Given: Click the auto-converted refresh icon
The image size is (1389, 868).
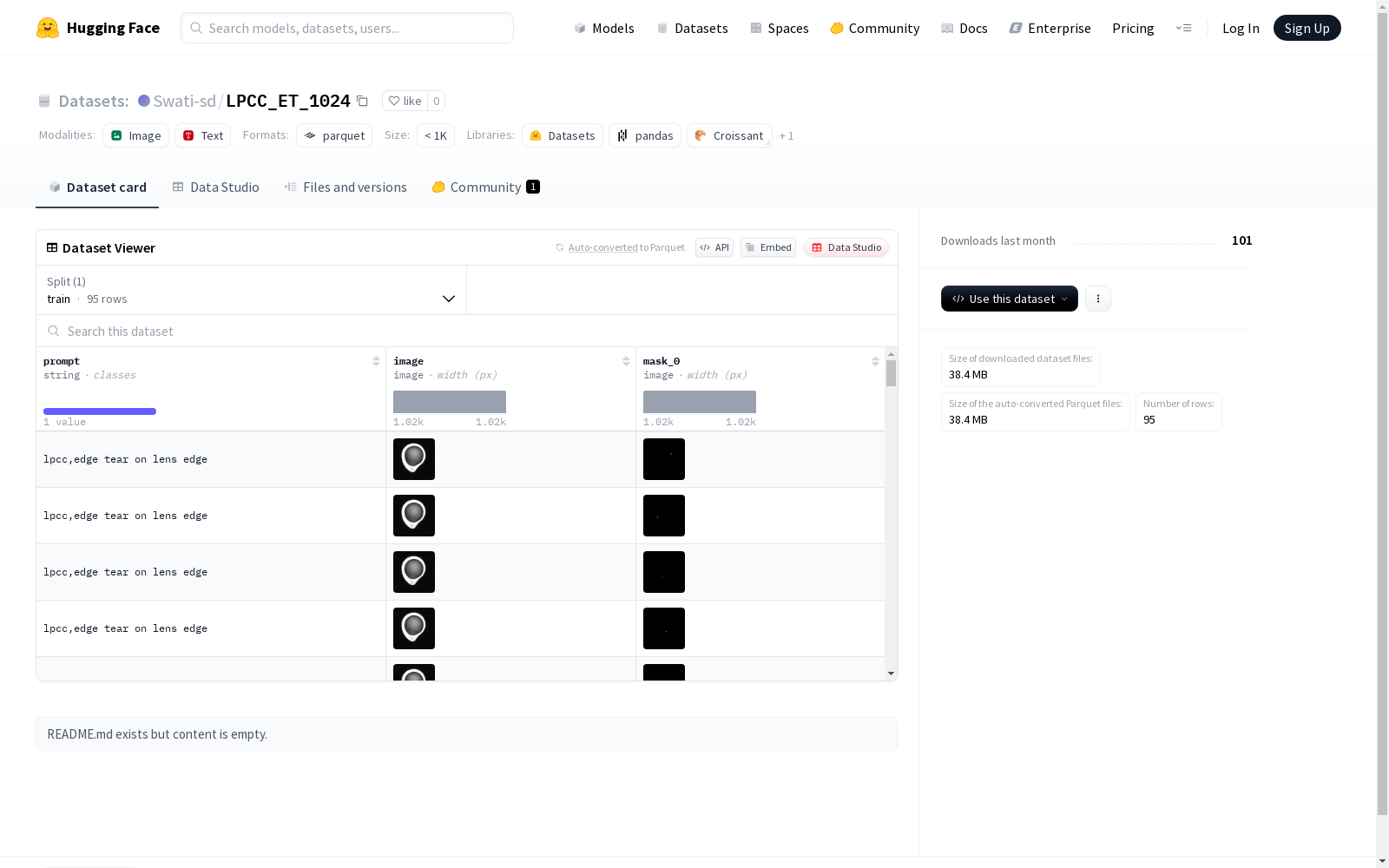Looking at the screenshot, I should [560, 247].
